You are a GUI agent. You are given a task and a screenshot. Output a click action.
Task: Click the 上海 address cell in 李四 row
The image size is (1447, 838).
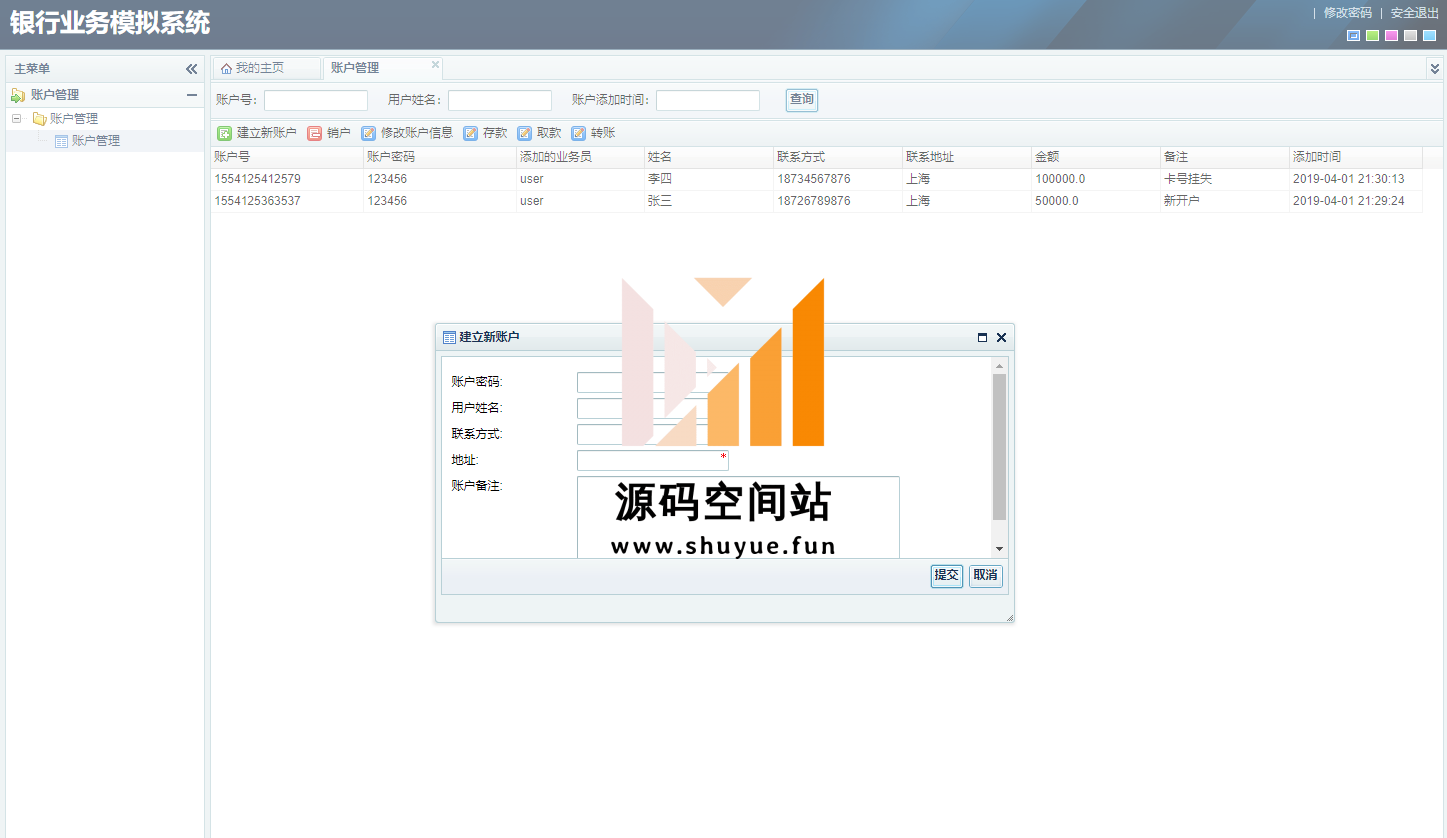pyautogui.click(x=967, y=179)
